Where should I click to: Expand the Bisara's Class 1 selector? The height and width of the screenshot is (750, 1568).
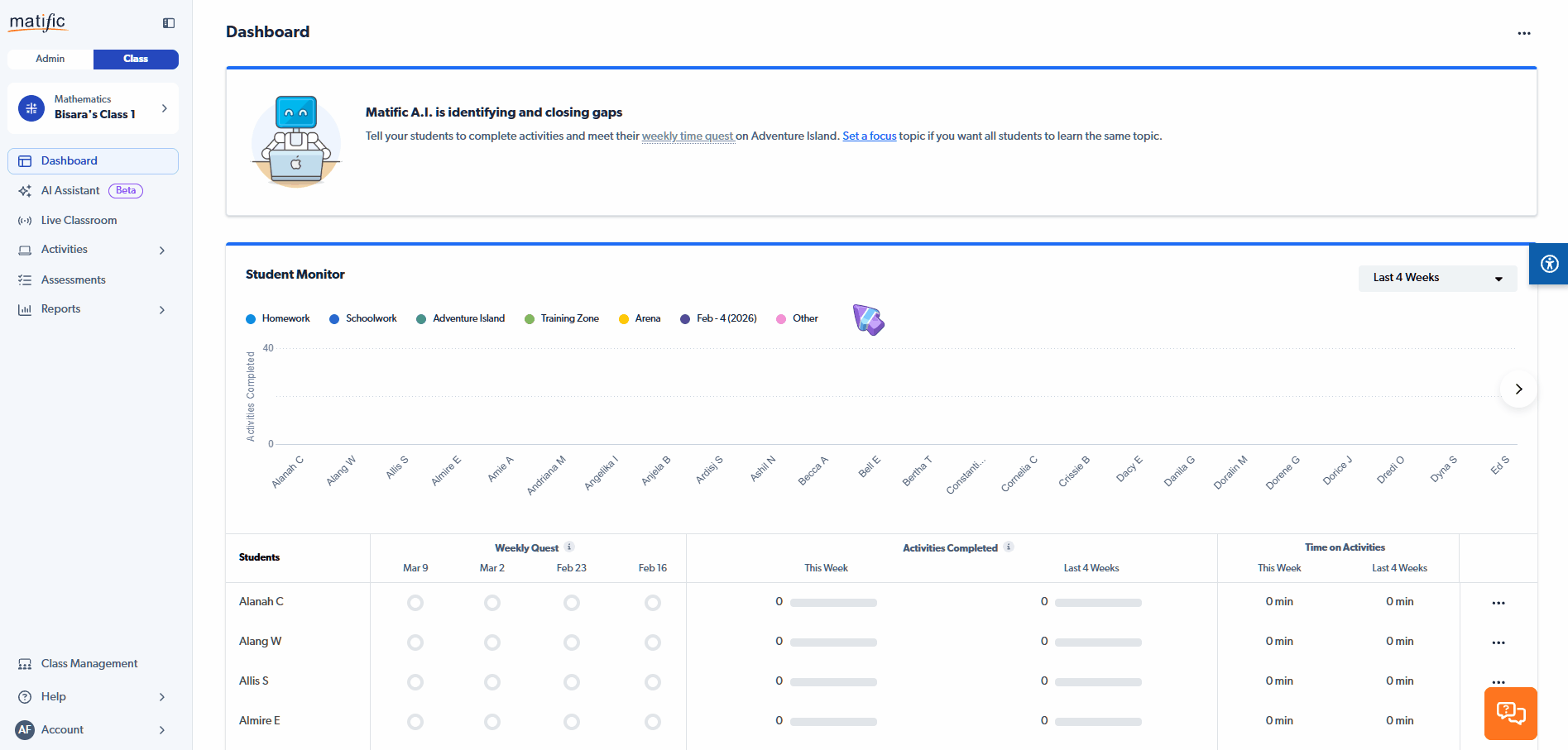[93, 107]
